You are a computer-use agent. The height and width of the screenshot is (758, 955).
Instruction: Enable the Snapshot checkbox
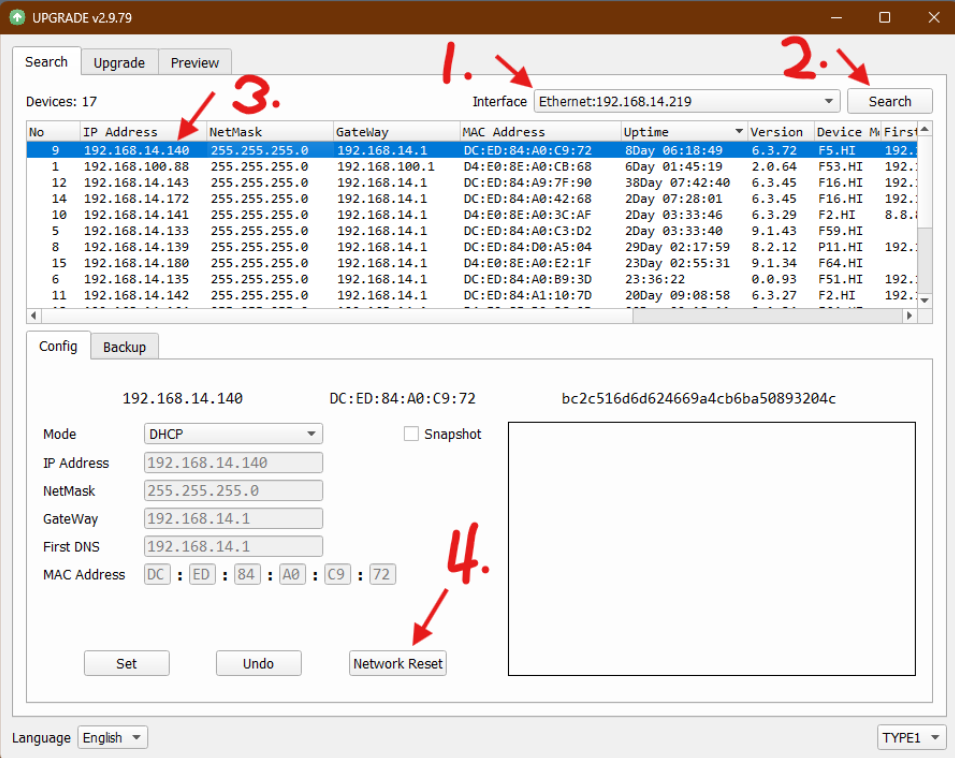coord(411,434)
